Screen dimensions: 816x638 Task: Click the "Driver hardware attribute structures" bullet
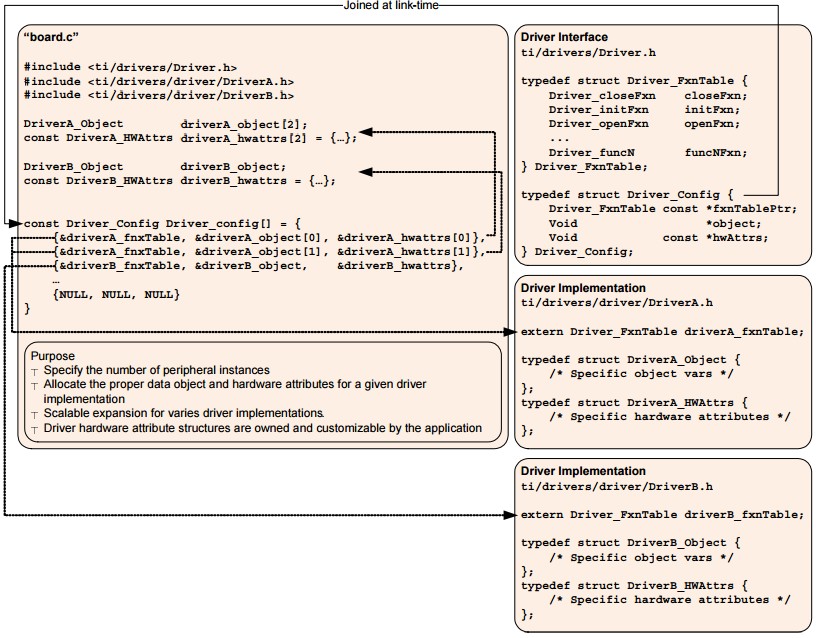(x=263, y=428)
